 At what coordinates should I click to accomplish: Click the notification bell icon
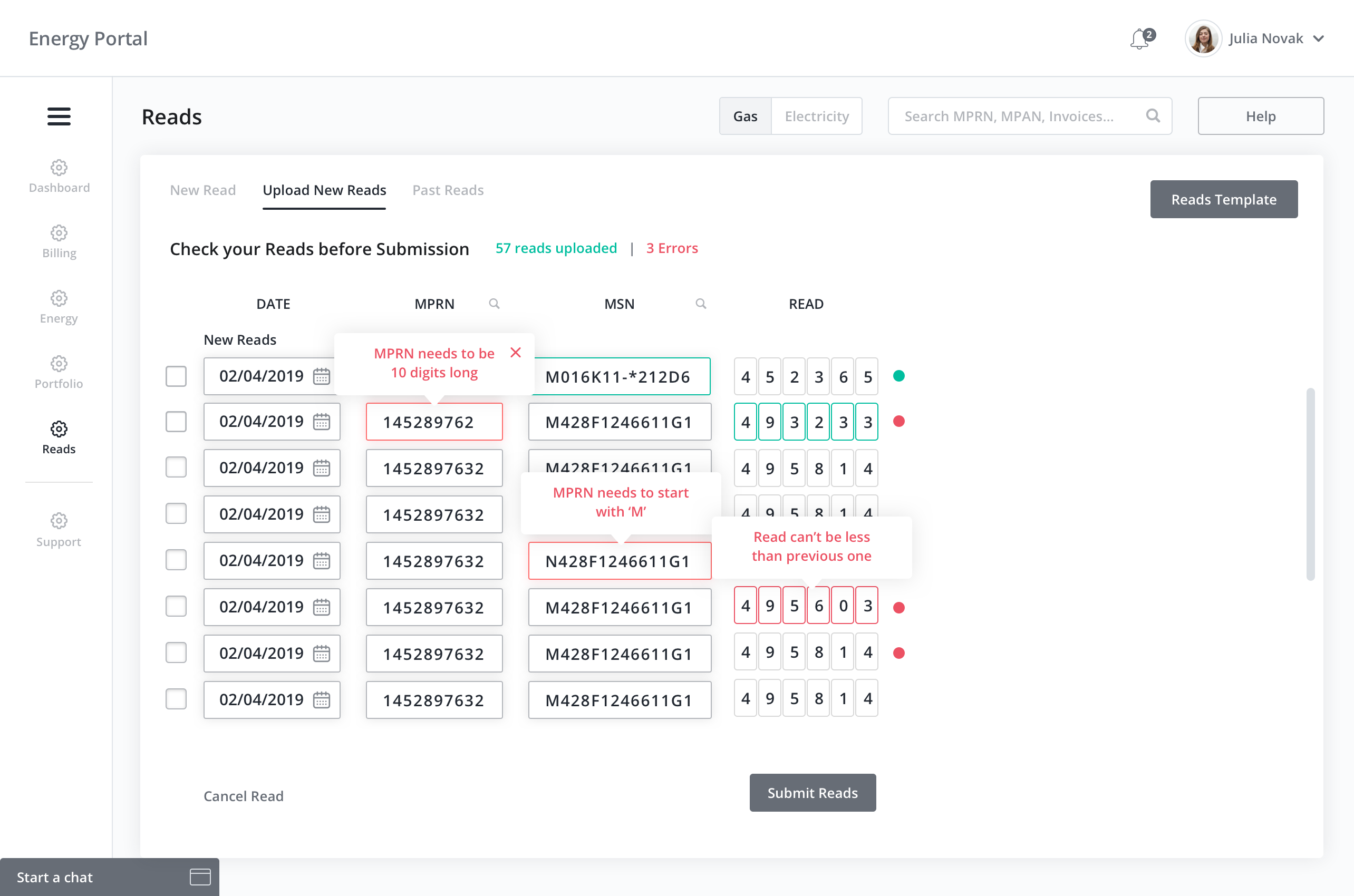[1140, 39]
